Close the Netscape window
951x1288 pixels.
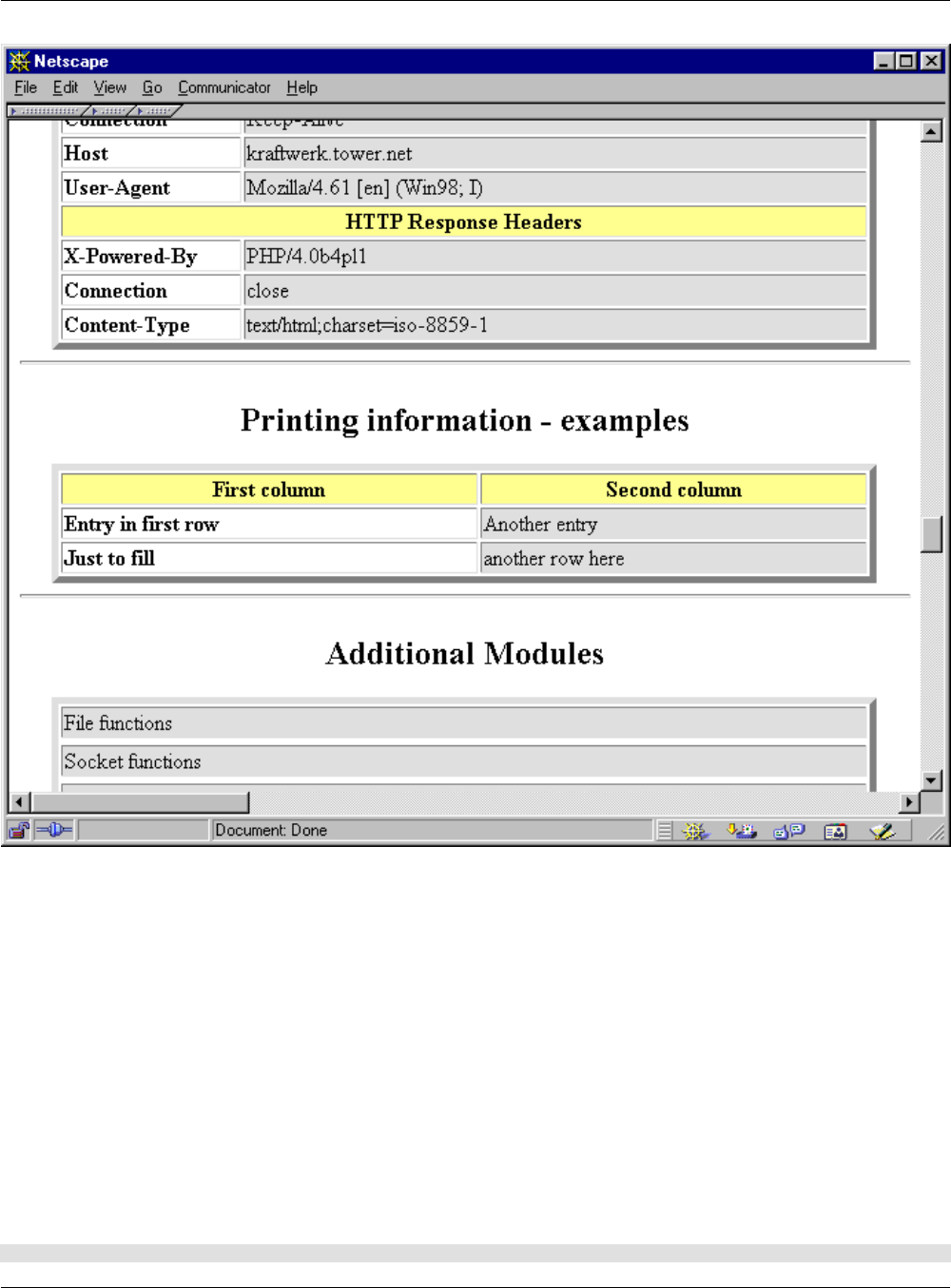tap(932, 62)
